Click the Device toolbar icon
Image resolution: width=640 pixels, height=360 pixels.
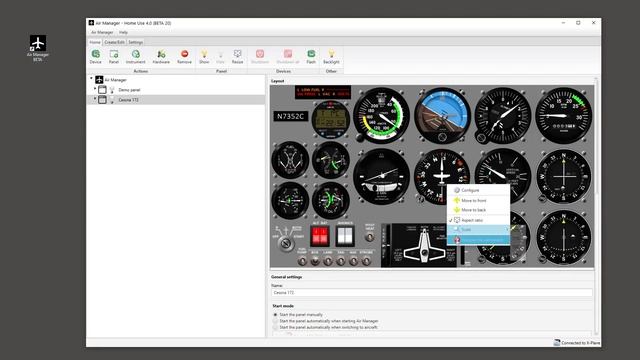click(x=96, y=54)
